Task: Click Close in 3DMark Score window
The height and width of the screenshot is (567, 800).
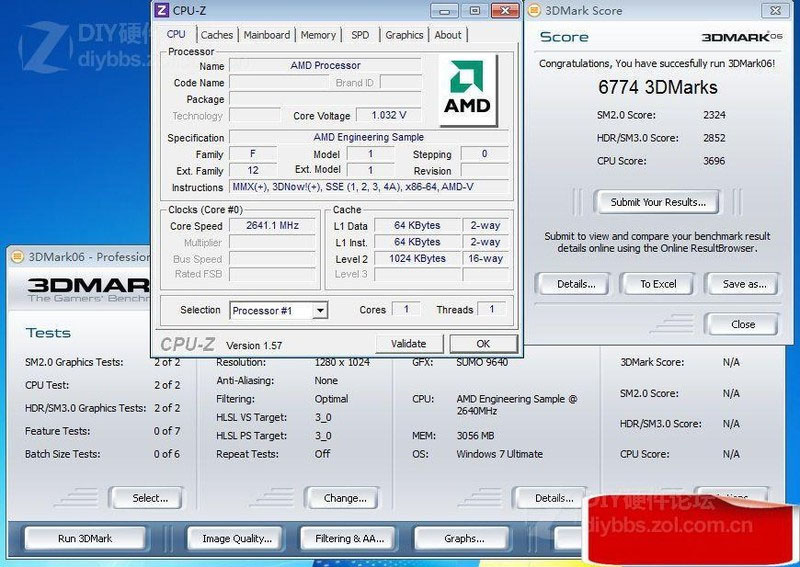Action: tap(743, 325)
